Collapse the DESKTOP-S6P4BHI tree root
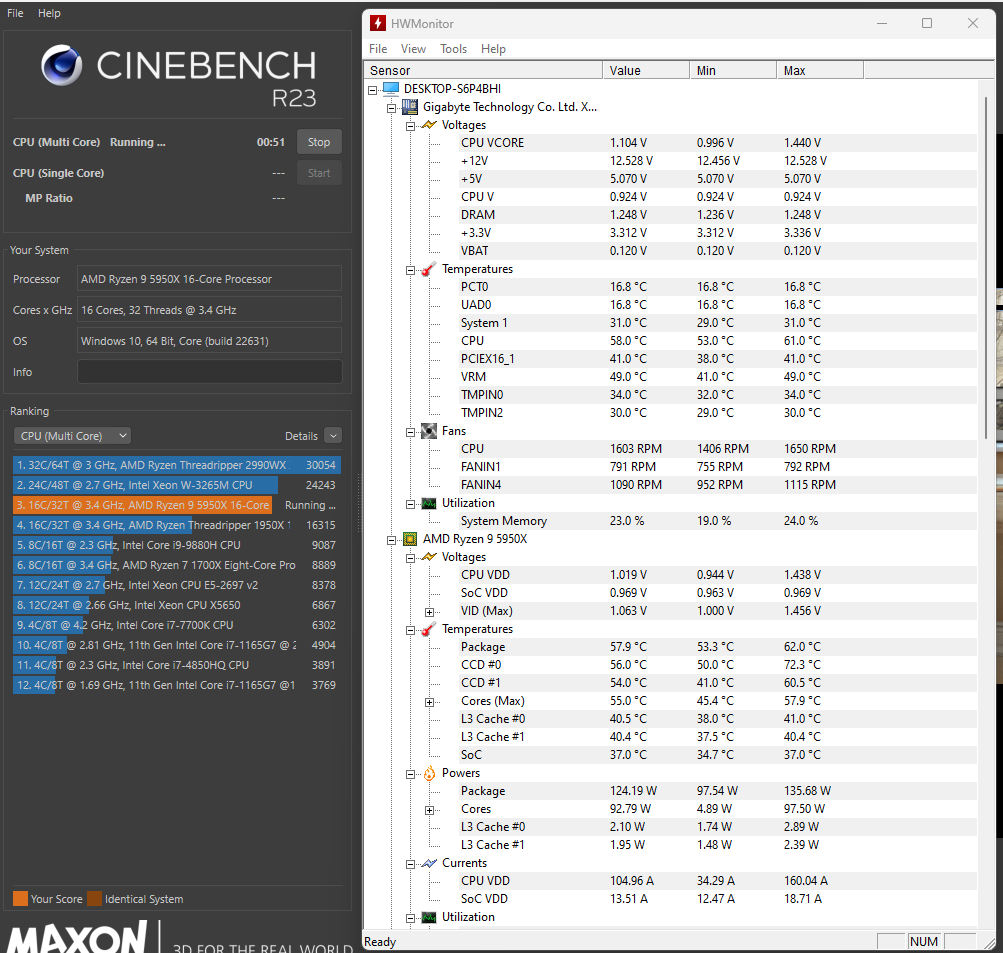This screenshot has height=953, width=1003. click(x=372, y=90)
